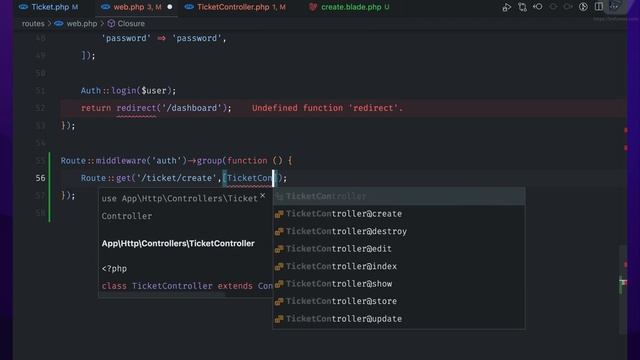Click the use App\Http\Controllers import text
The width and height of the screenshot is (640, 360).
pos(180,207)
